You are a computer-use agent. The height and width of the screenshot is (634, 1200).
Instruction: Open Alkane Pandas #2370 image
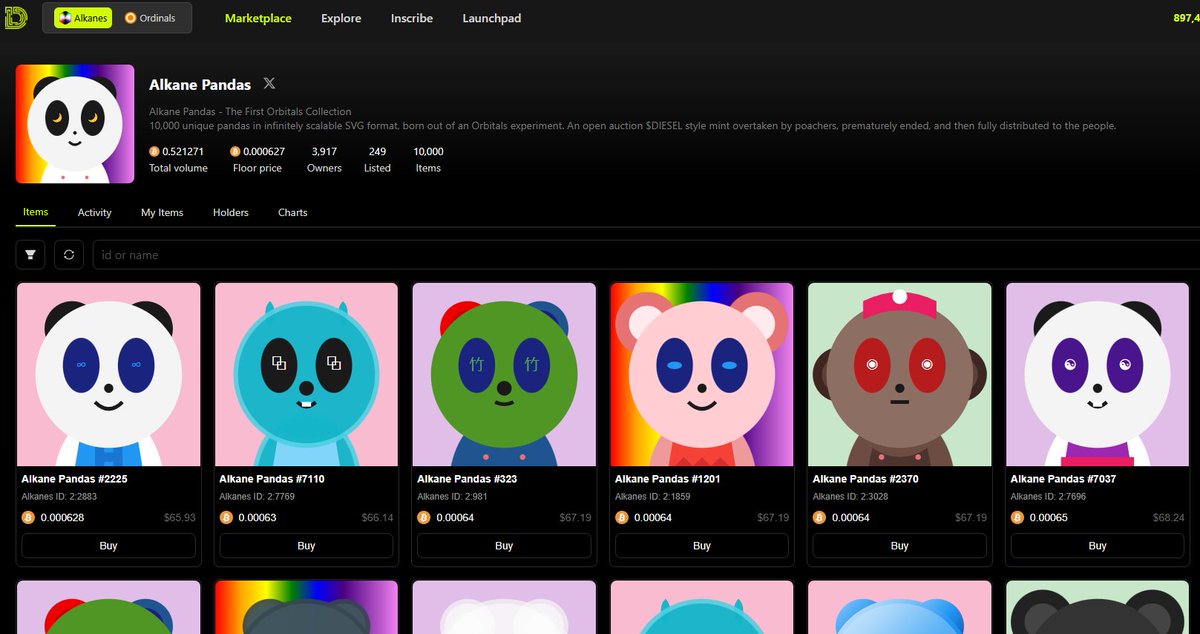coord(900,375)
